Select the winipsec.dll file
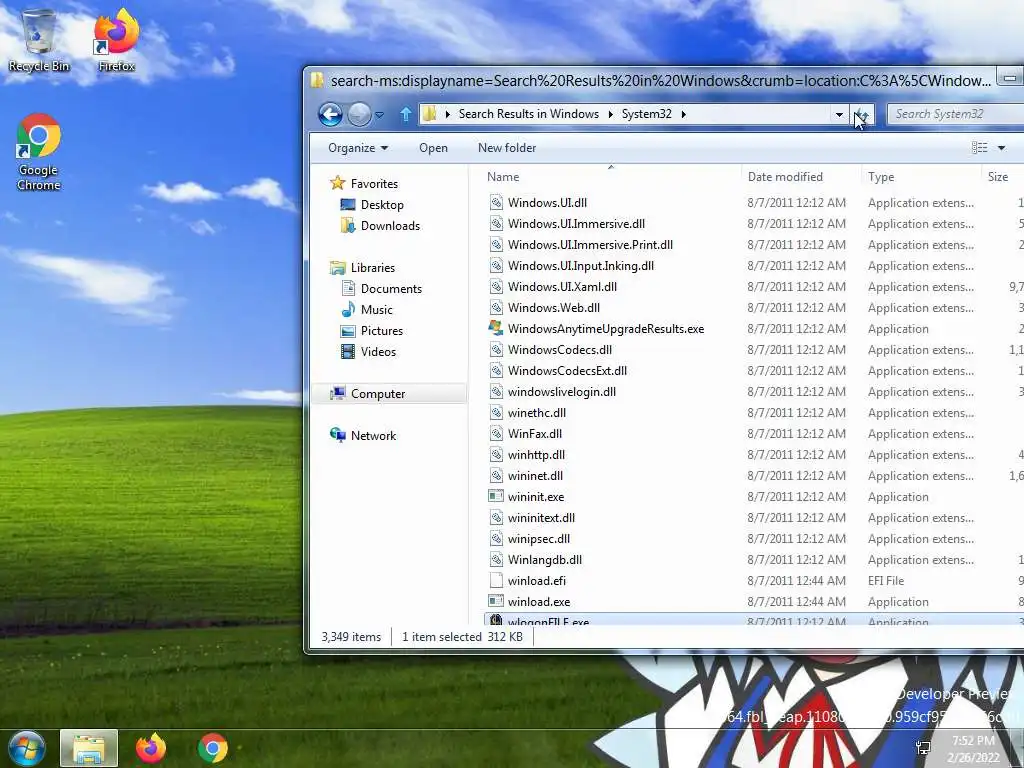Screen dimensions: 1024x768 (x=539, y=539)
